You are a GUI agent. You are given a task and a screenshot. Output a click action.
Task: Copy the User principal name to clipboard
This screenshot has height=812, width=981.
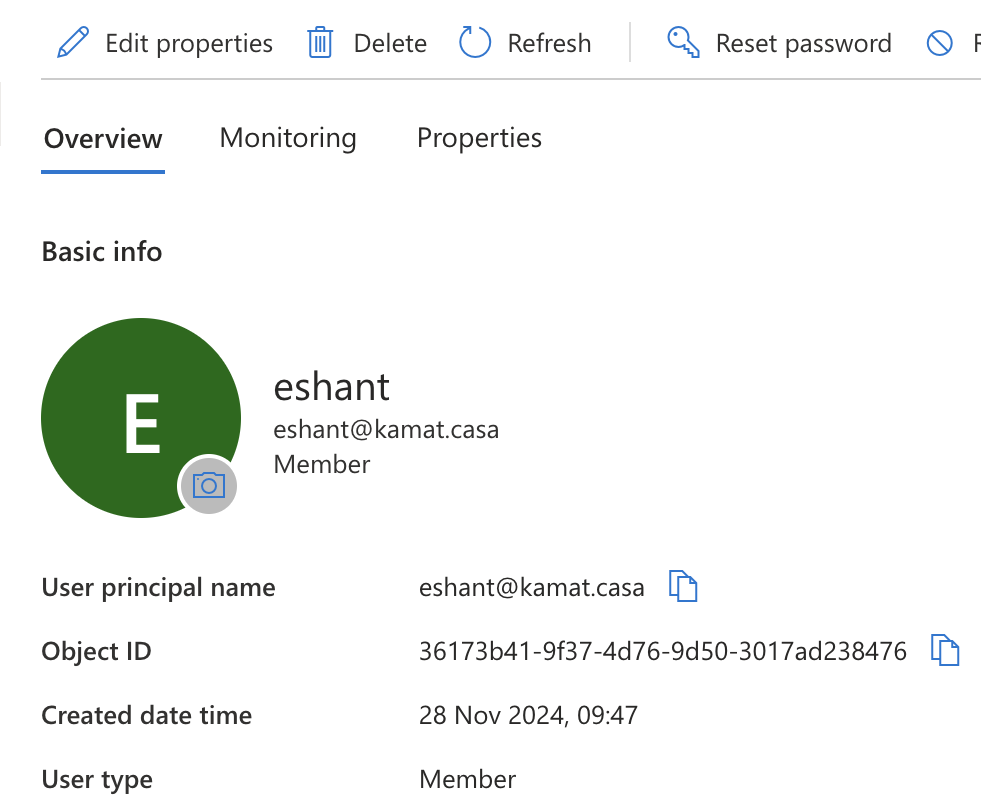click(x=683, y=587)
